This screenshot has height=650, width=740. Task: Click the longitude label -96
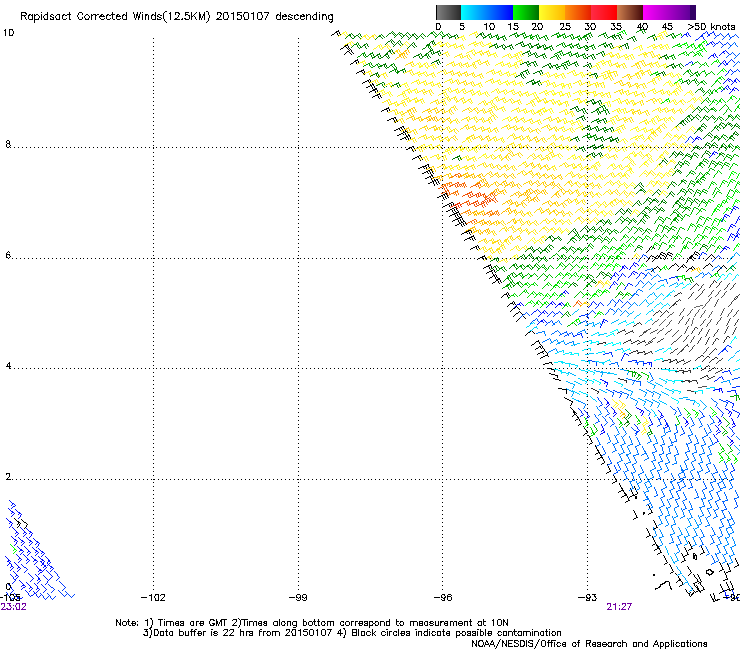point(443,598)
